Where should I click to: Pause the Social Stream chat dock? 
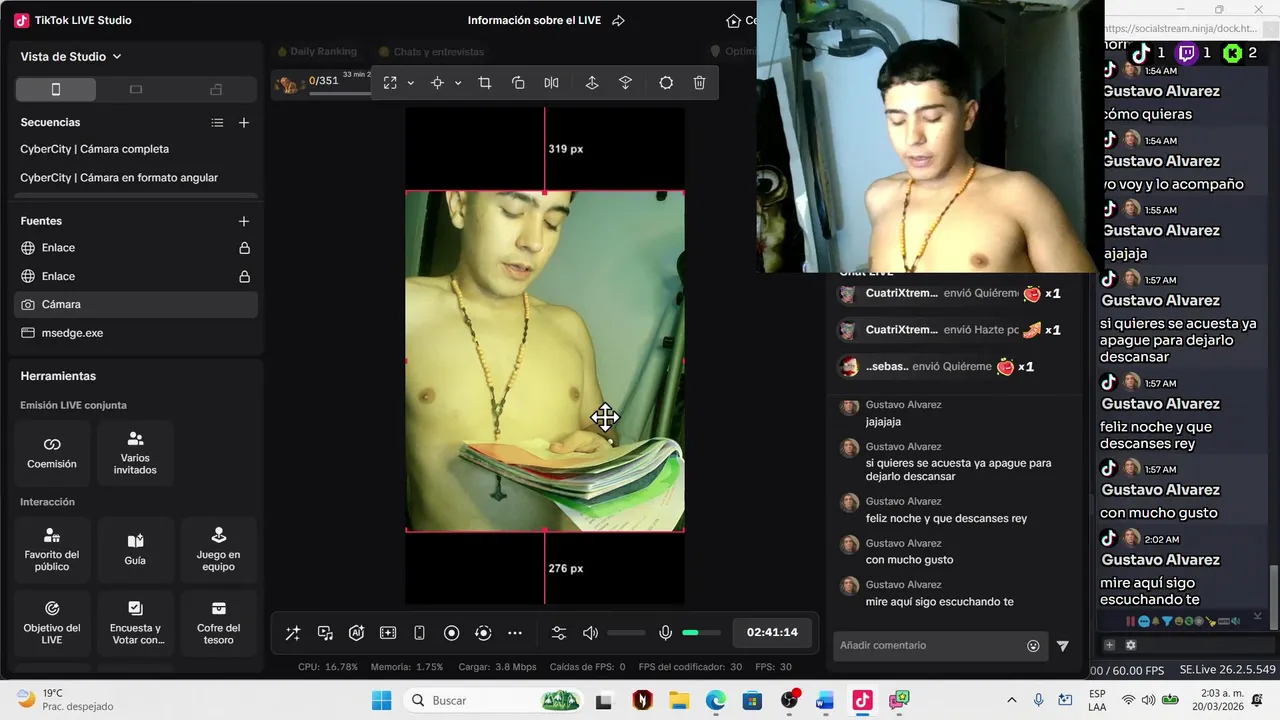pos(1131,621)
